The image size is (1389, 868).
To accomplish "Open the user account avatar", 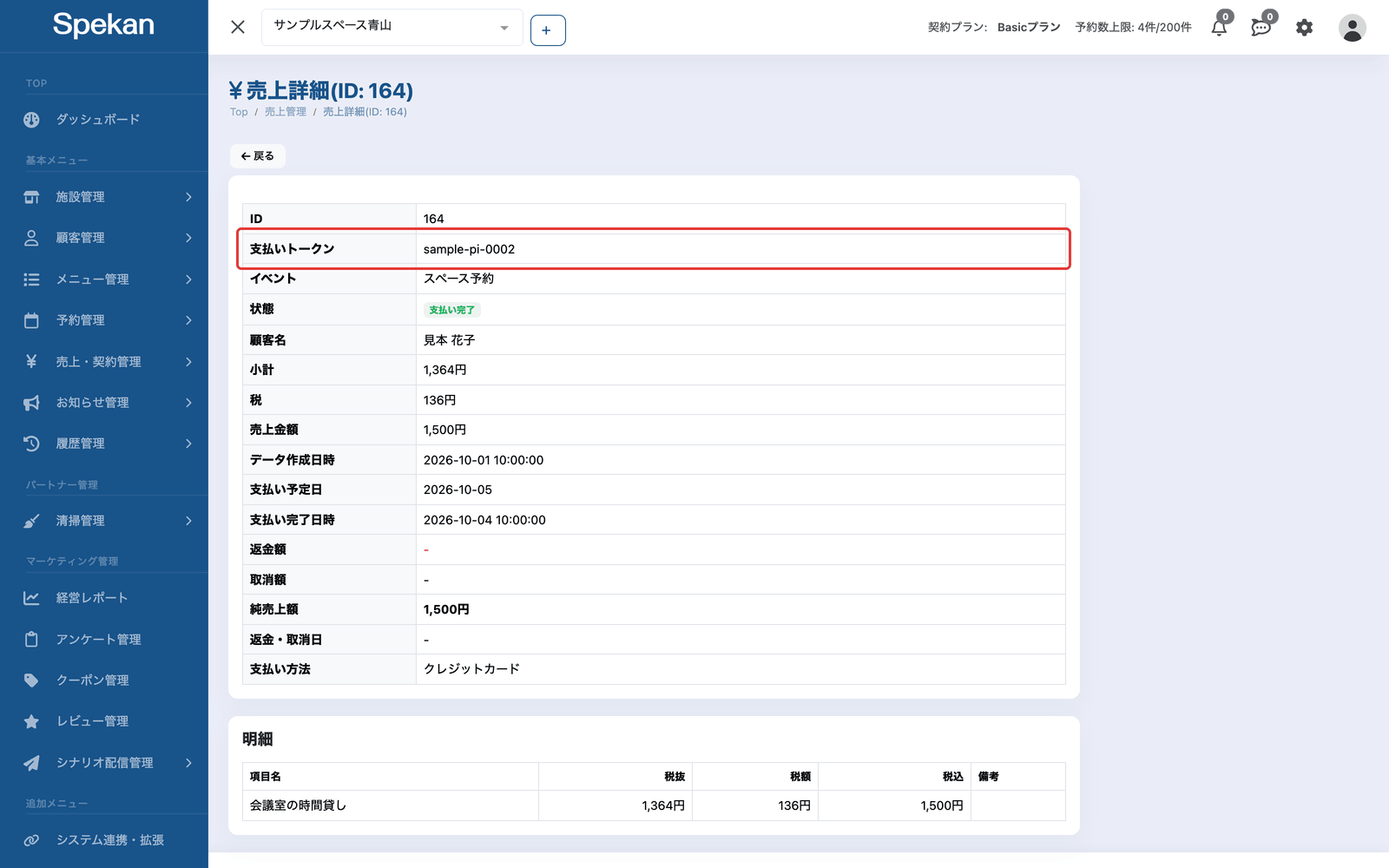I will 1352,28.
